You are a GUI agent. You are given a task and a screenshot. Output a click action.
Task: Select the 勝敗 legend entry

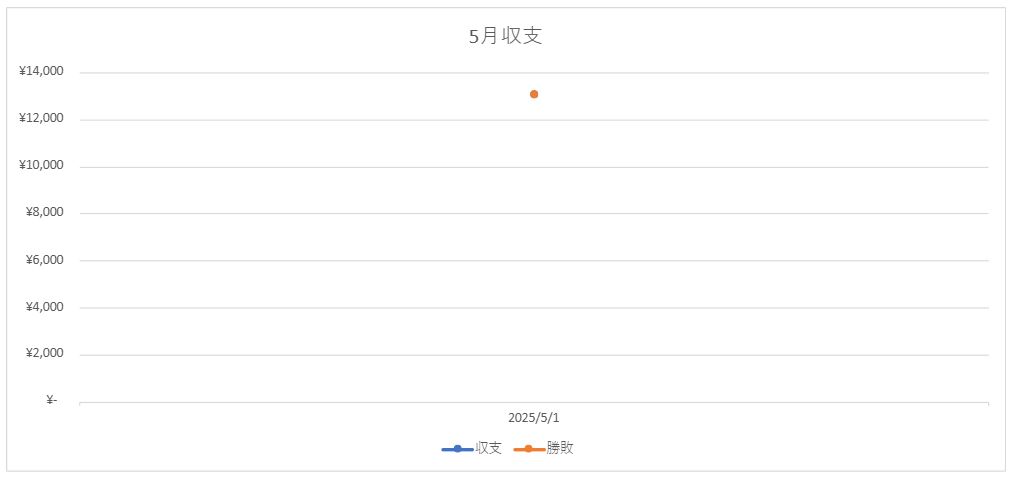pos(544,449)
